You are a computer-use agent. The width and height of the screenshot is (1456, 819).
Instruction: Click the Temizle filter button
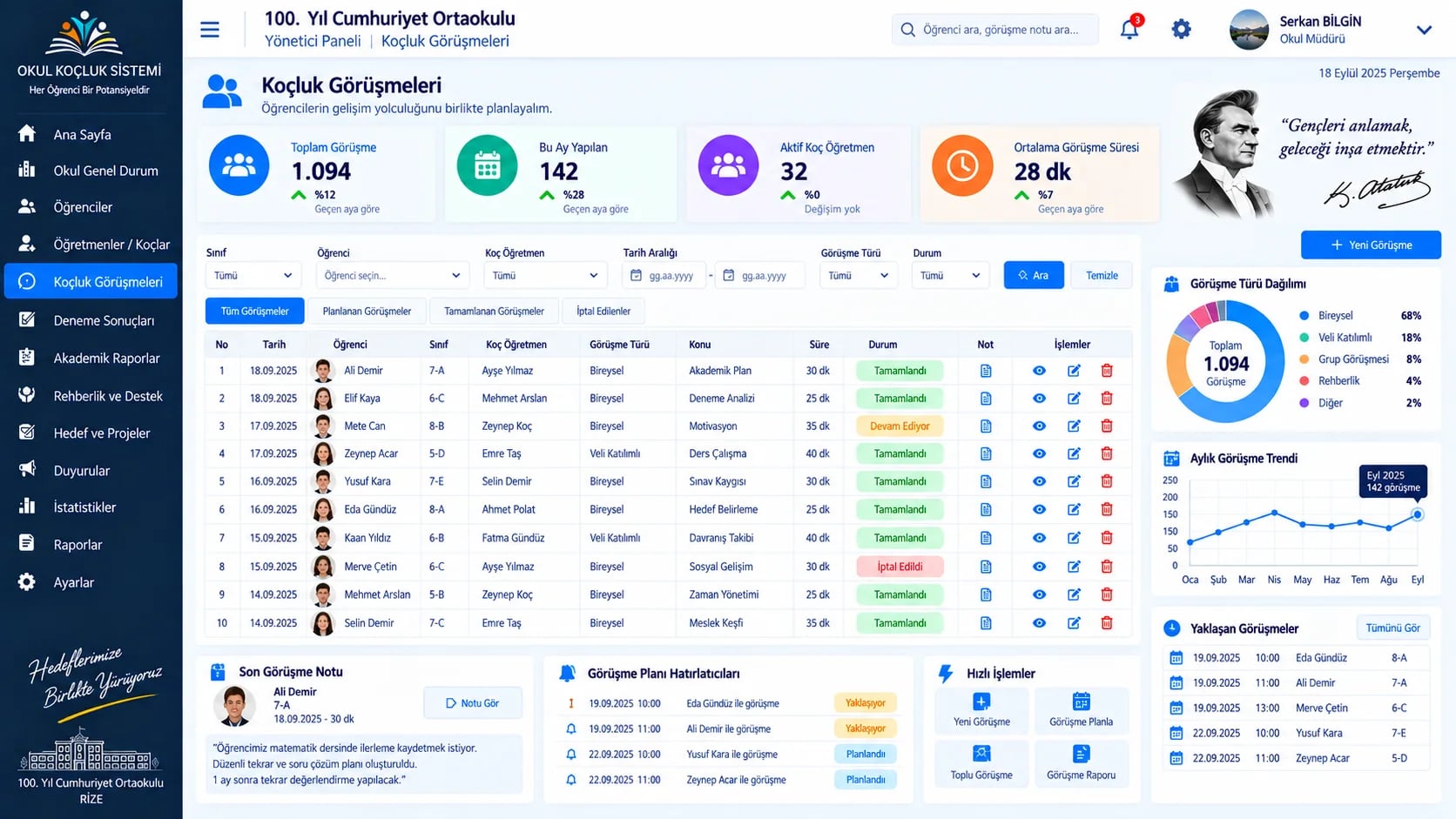pos(1102,275)
